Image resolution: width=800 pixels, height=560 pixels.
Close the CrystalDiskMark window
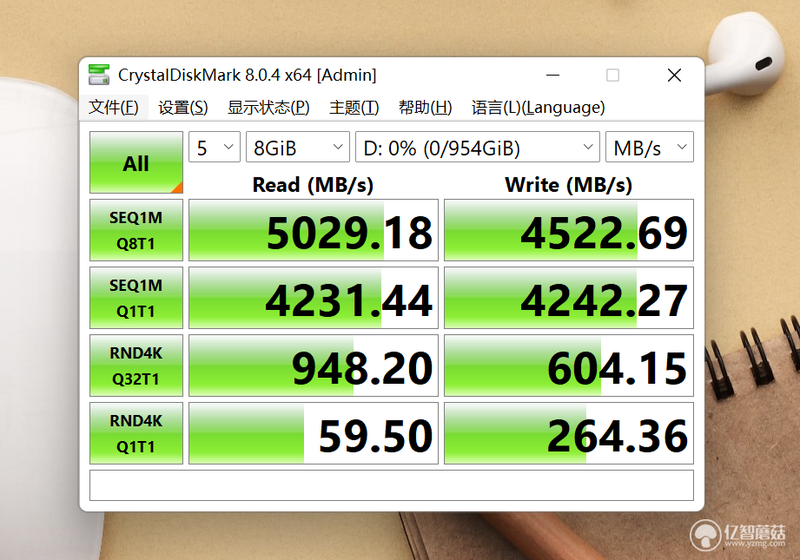674,75
